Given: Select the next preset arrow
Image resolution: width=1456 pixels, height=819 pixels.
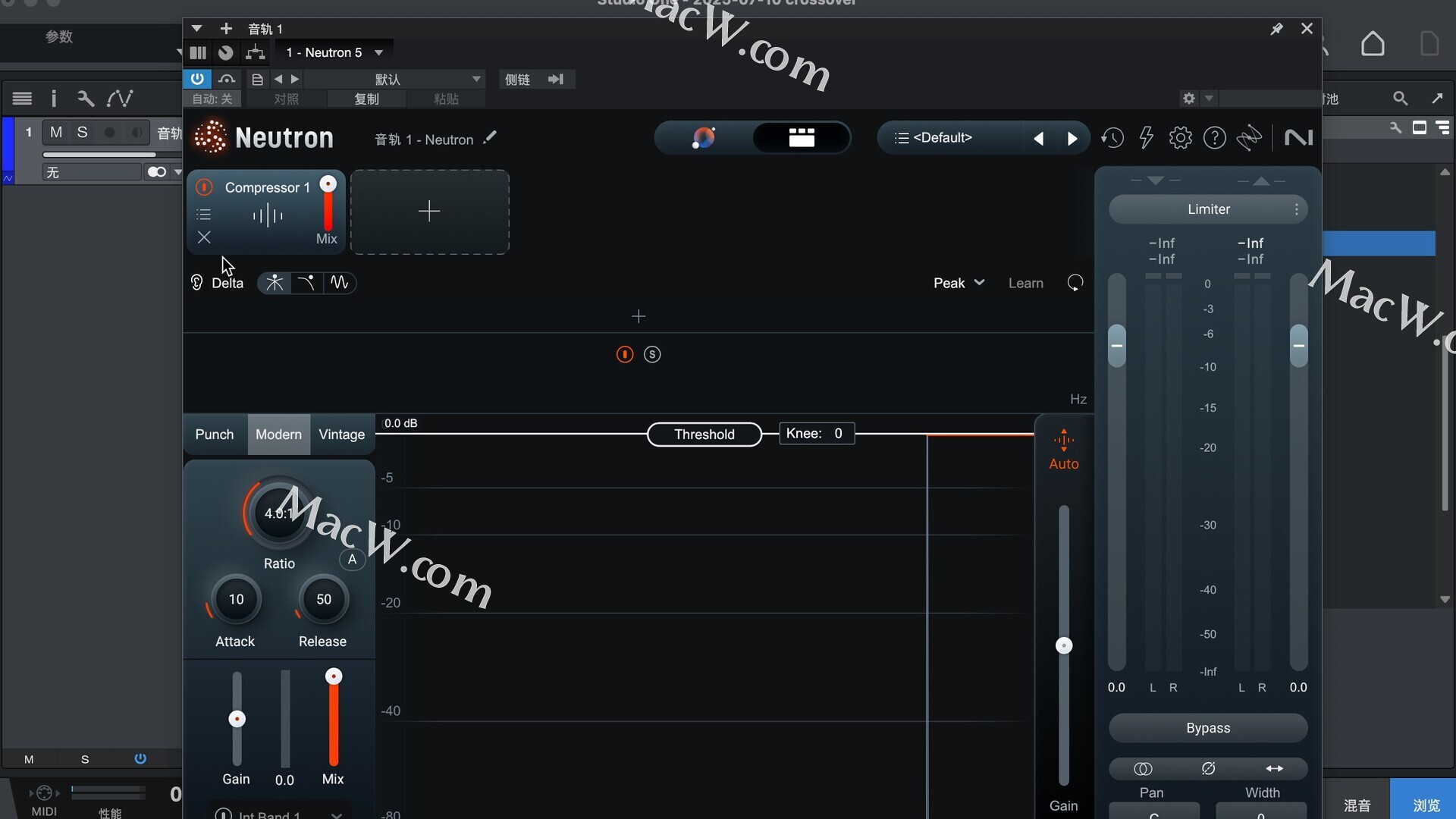Looking at the screenshot, I should coord(1072,139).
